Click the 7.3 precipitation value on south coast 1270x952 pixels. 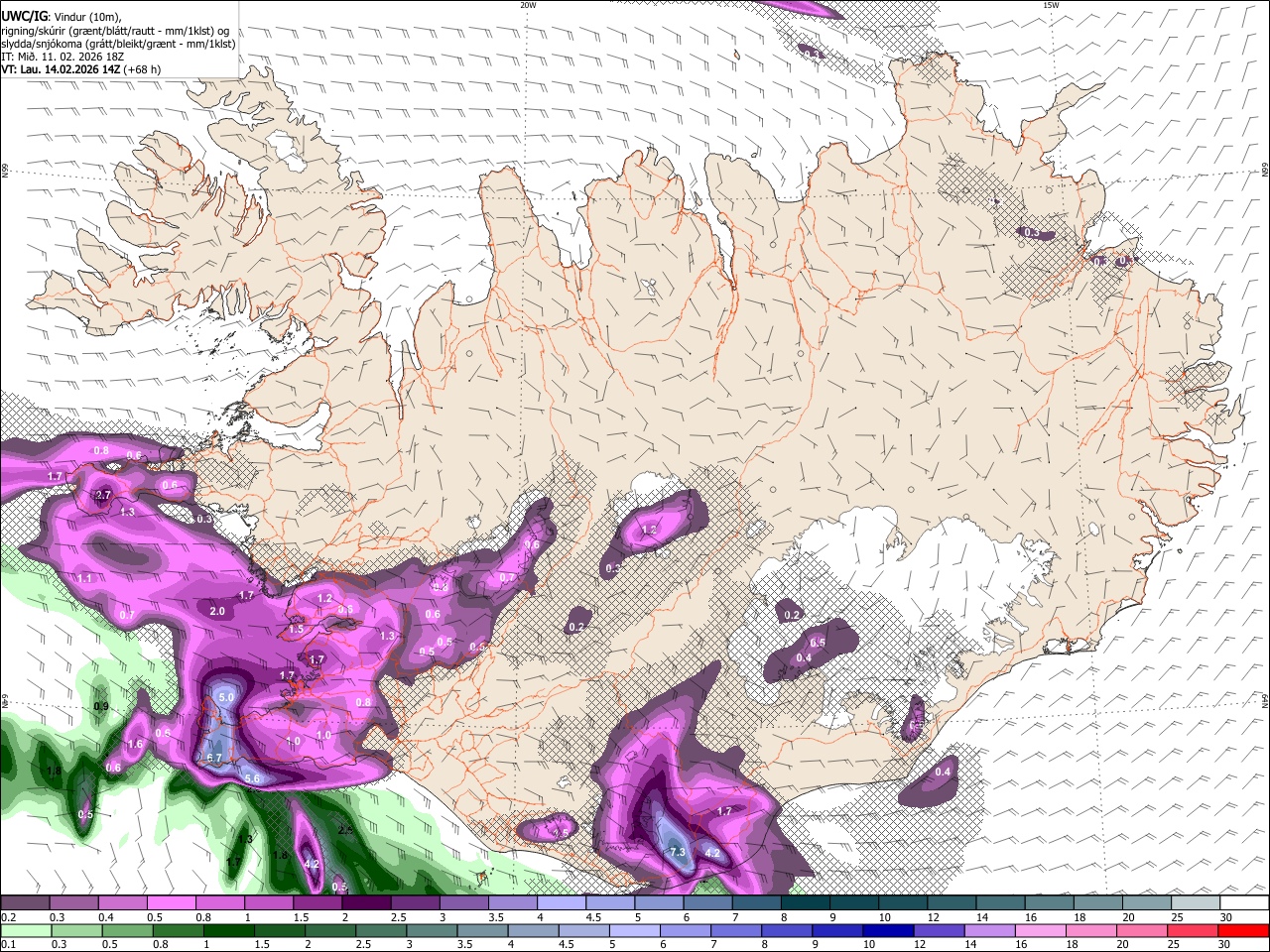[x=679, y=852]
